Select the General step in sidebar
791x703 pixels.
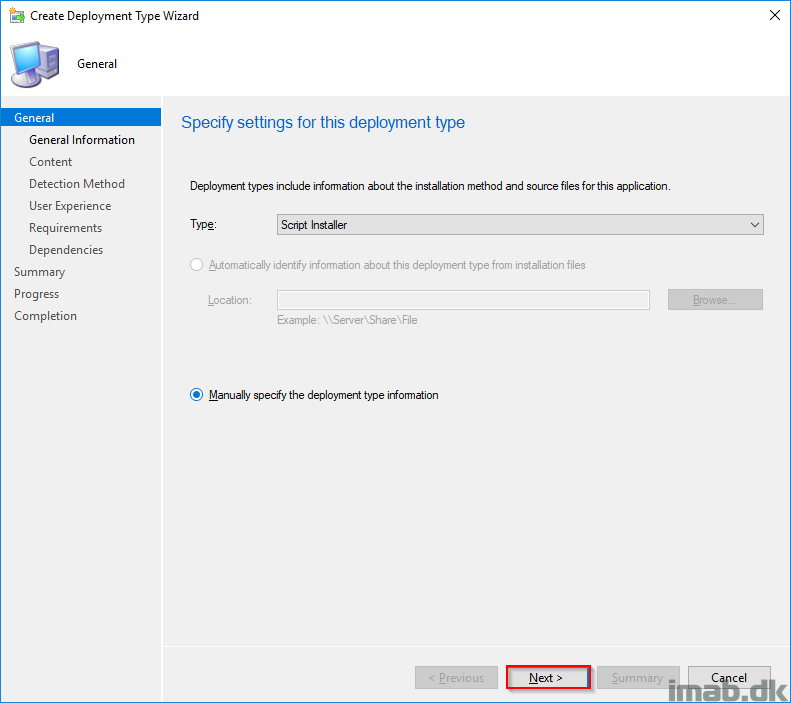(81, 118)
